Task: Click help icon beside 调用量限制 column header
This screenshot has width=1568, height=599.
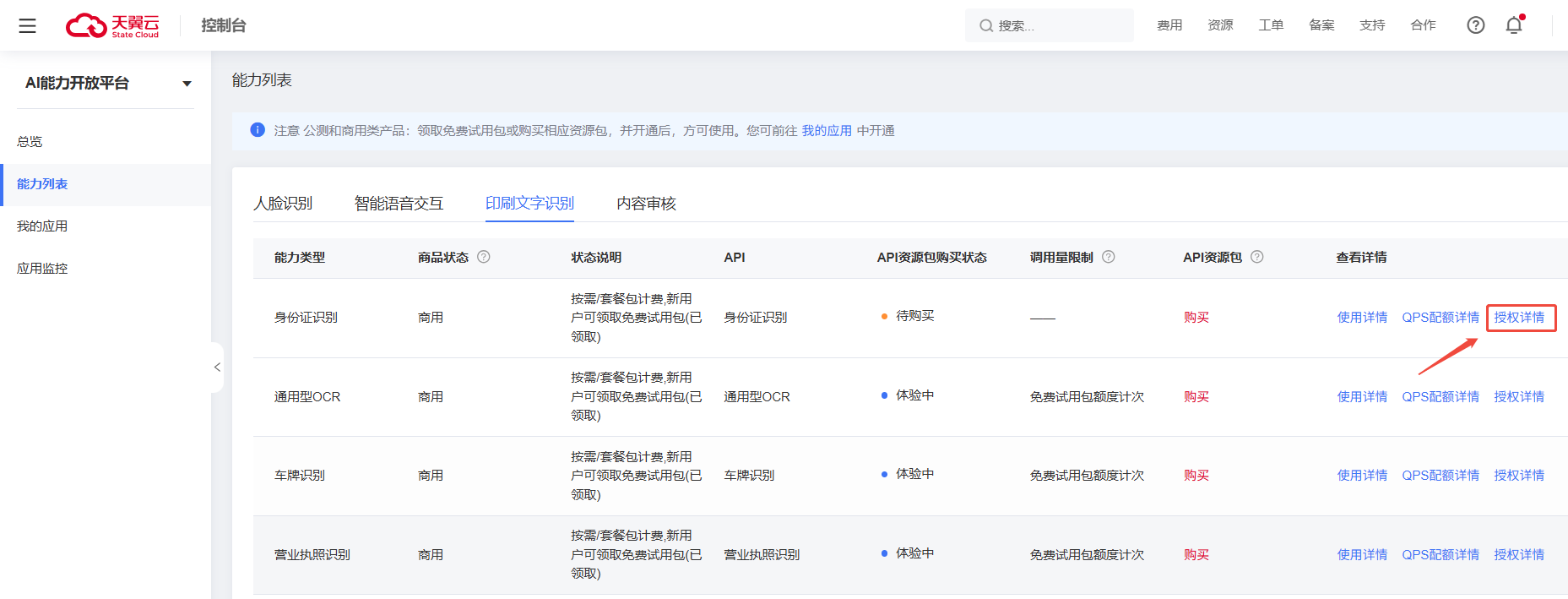Action: click(1109, 257)
